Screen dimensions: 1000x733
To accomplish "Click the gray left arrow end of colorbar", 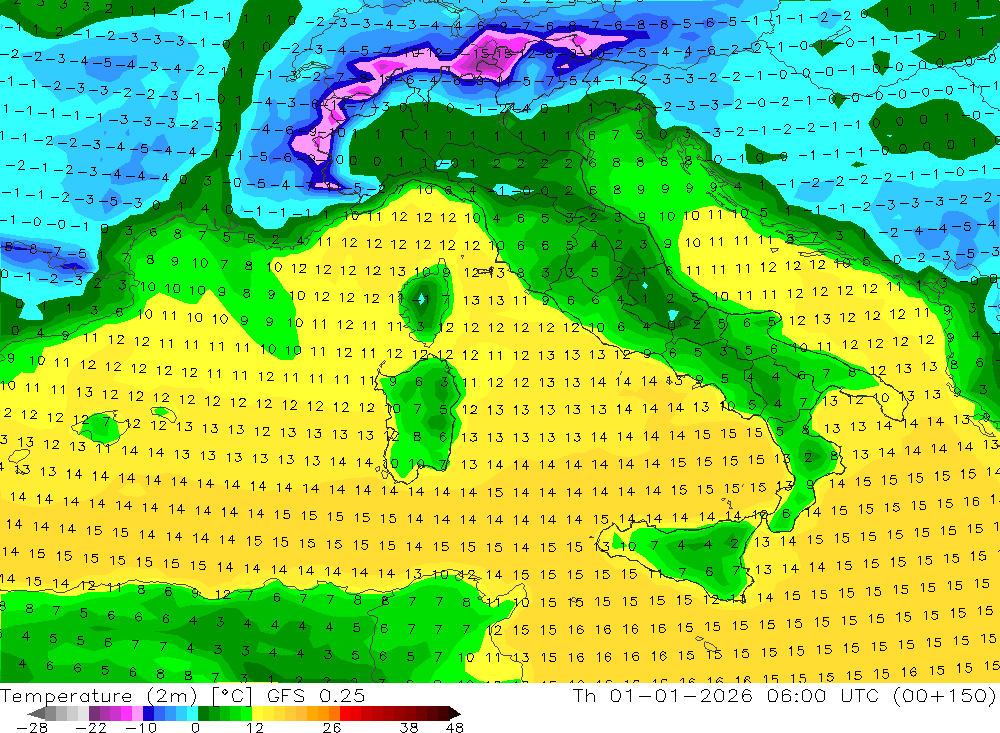I will [x=36, y=713].
